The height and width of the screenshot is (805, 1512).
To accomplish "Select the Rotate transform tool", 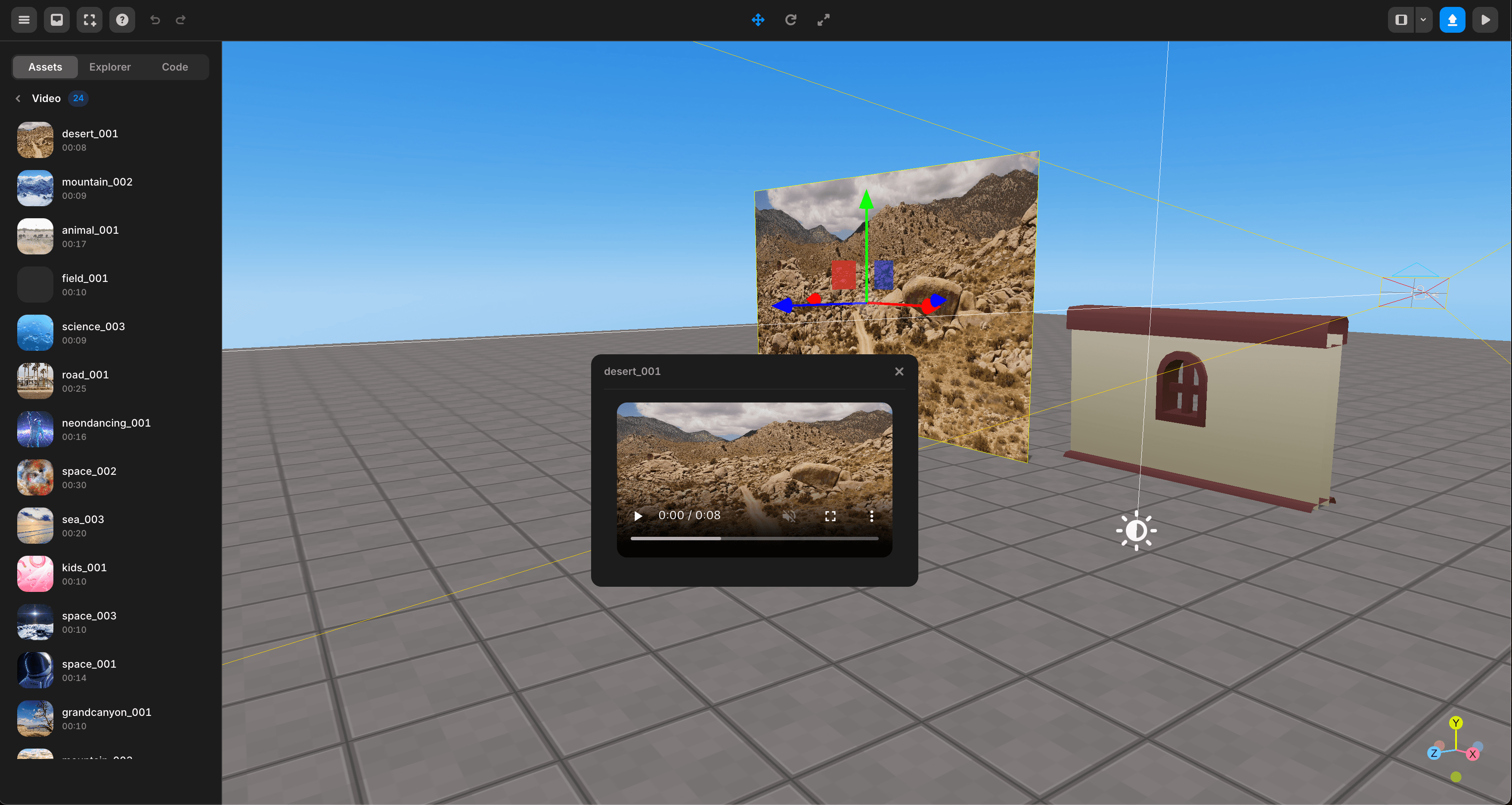I will [x=790, y=20].
